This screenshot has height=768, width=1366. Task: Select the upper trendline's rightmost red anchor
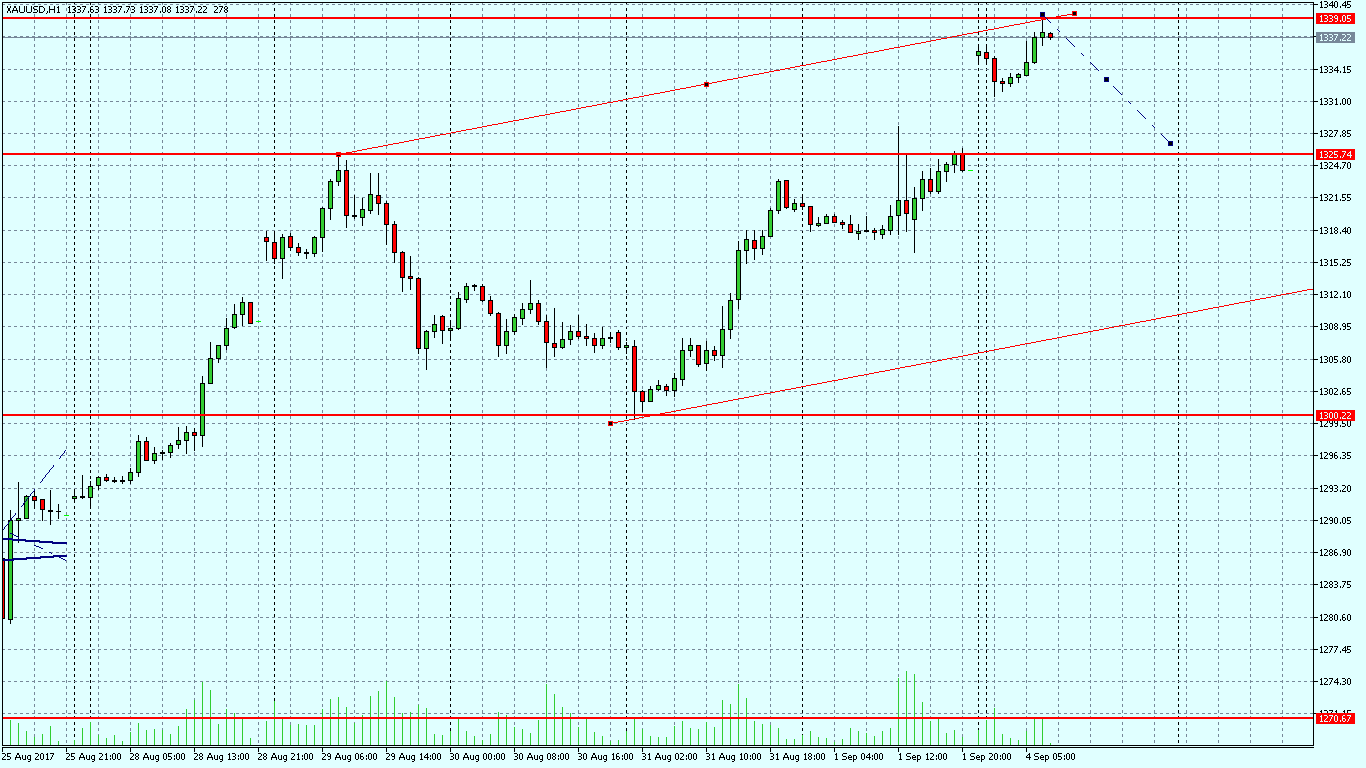point(1074,13)
